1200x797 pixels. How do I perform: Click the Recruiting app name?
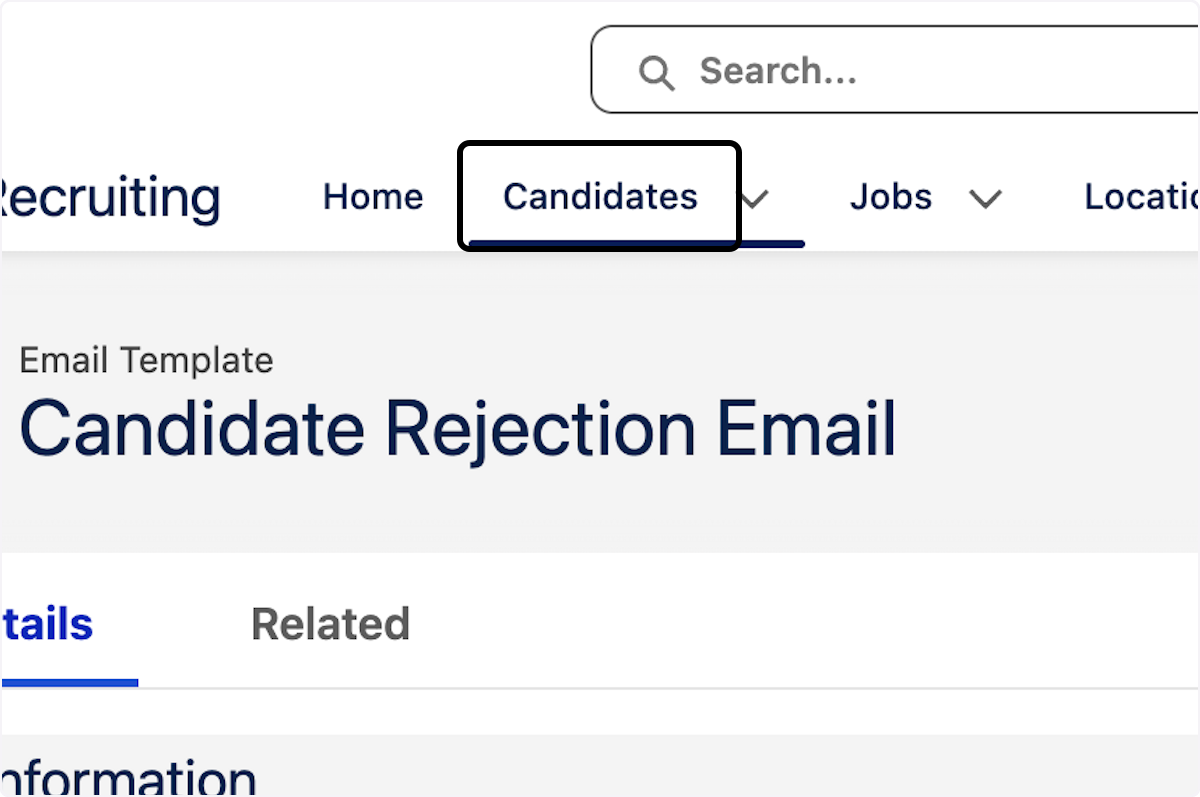point(110,196)
